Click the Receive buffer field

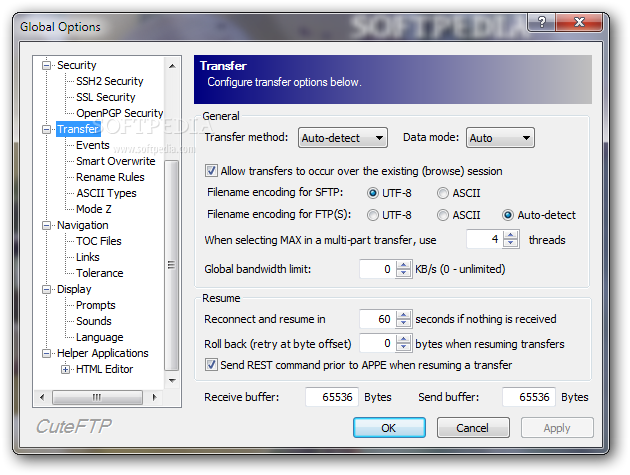(x=332, y=397)
